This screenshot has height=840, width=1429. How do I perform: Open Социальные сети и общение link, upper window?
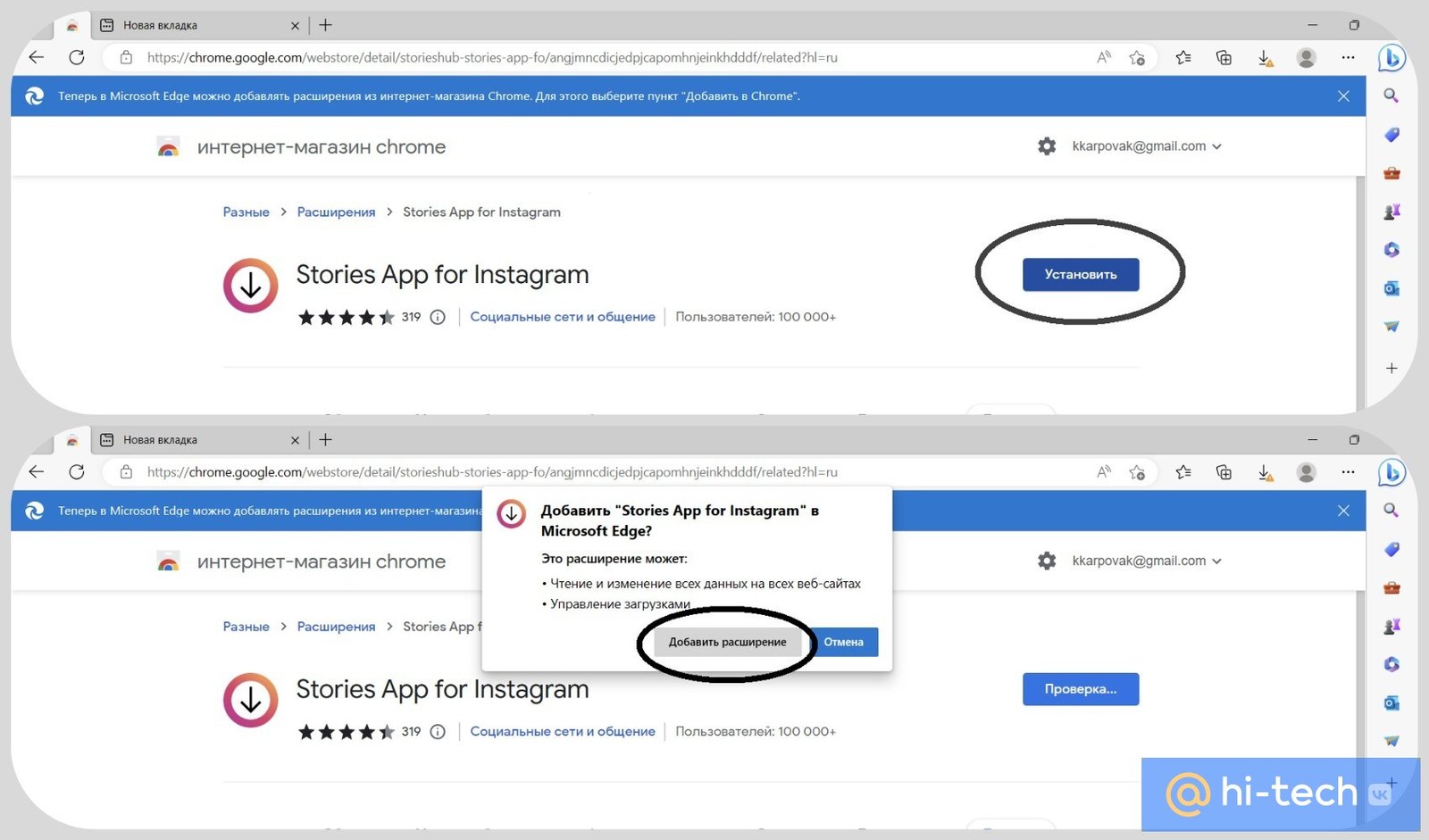pyautogui.click(x=563, y=317)
